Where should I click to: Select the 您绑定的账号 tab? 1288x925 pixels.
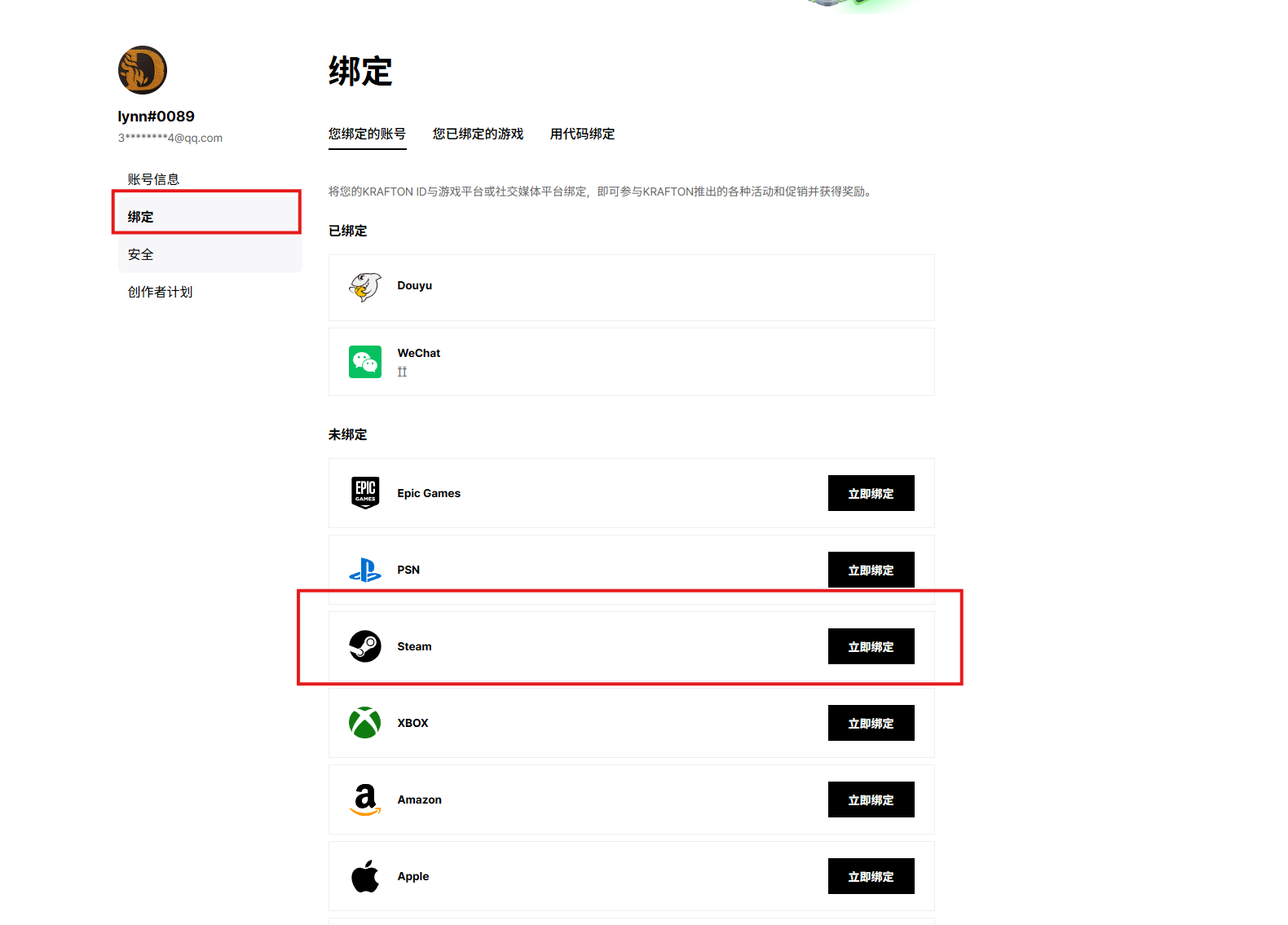coord(367,134)
